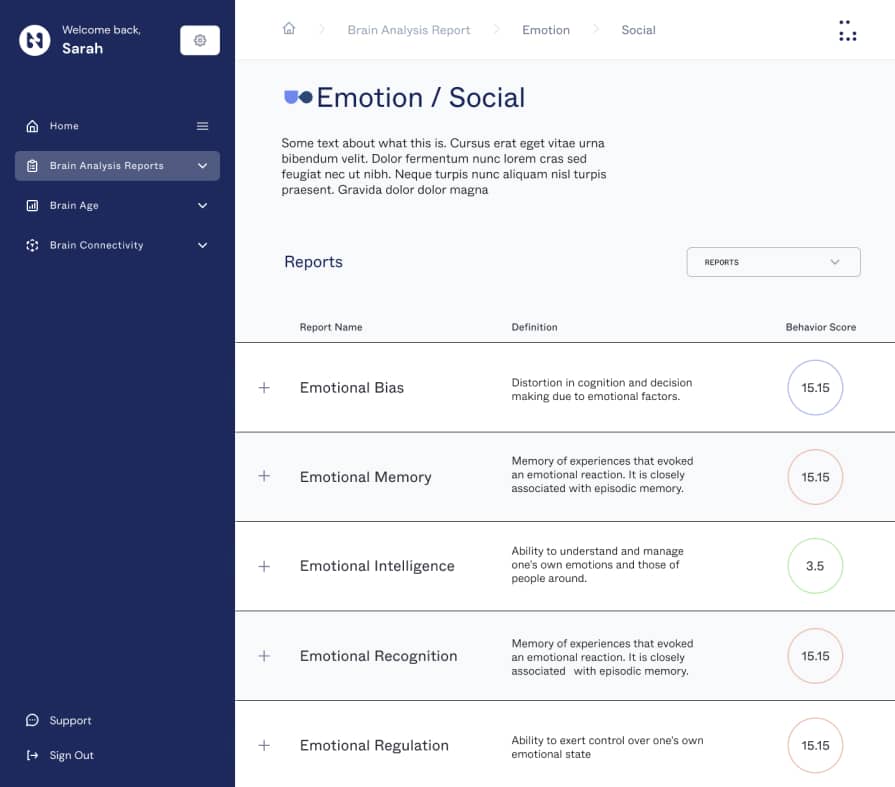Viewport: 895px width, 787px height.
Task: Open settings via the gear button
Action: (200, 40)
